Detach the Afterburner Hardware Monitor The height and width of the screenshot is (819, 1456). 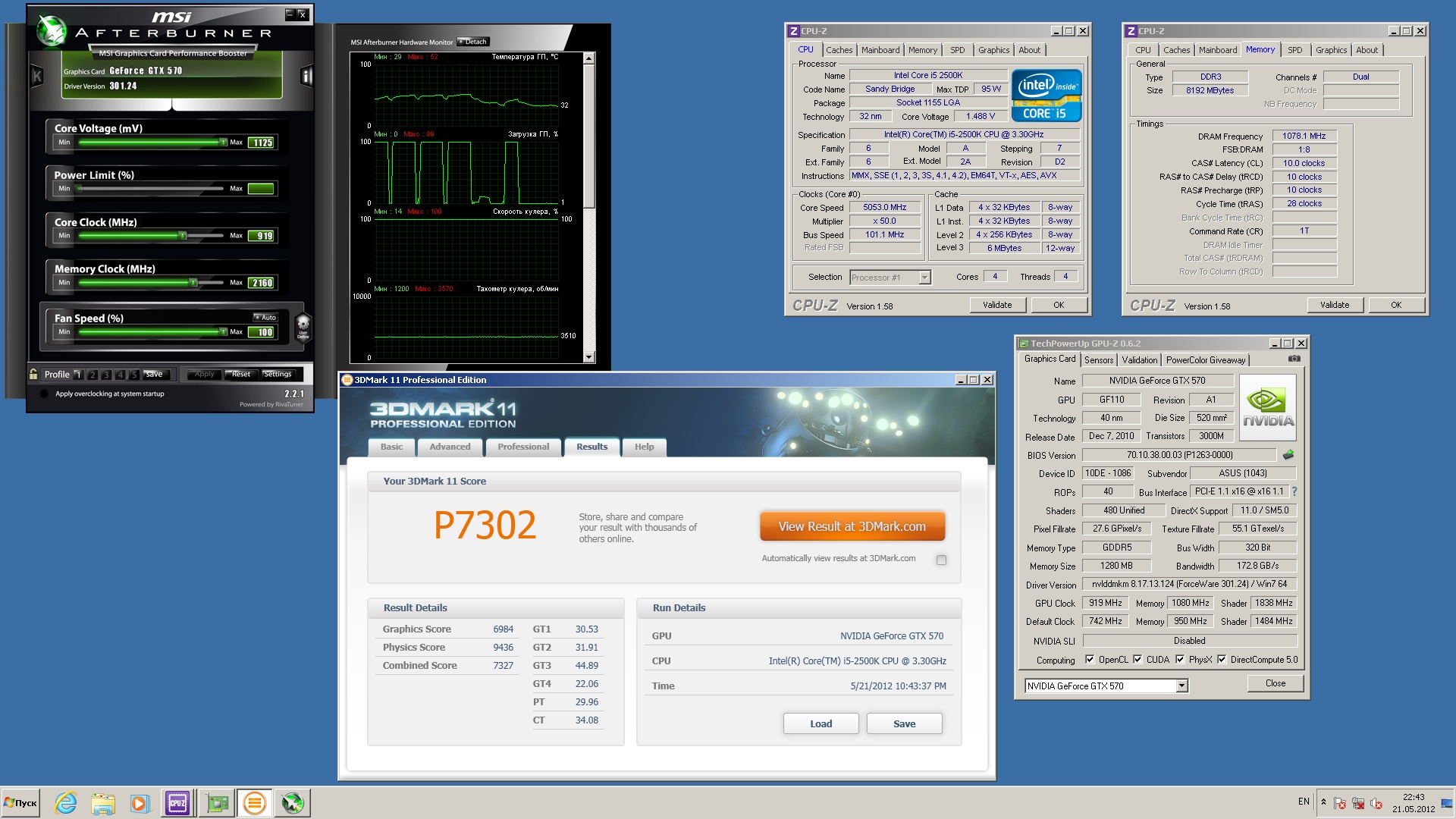pos(473,42)
